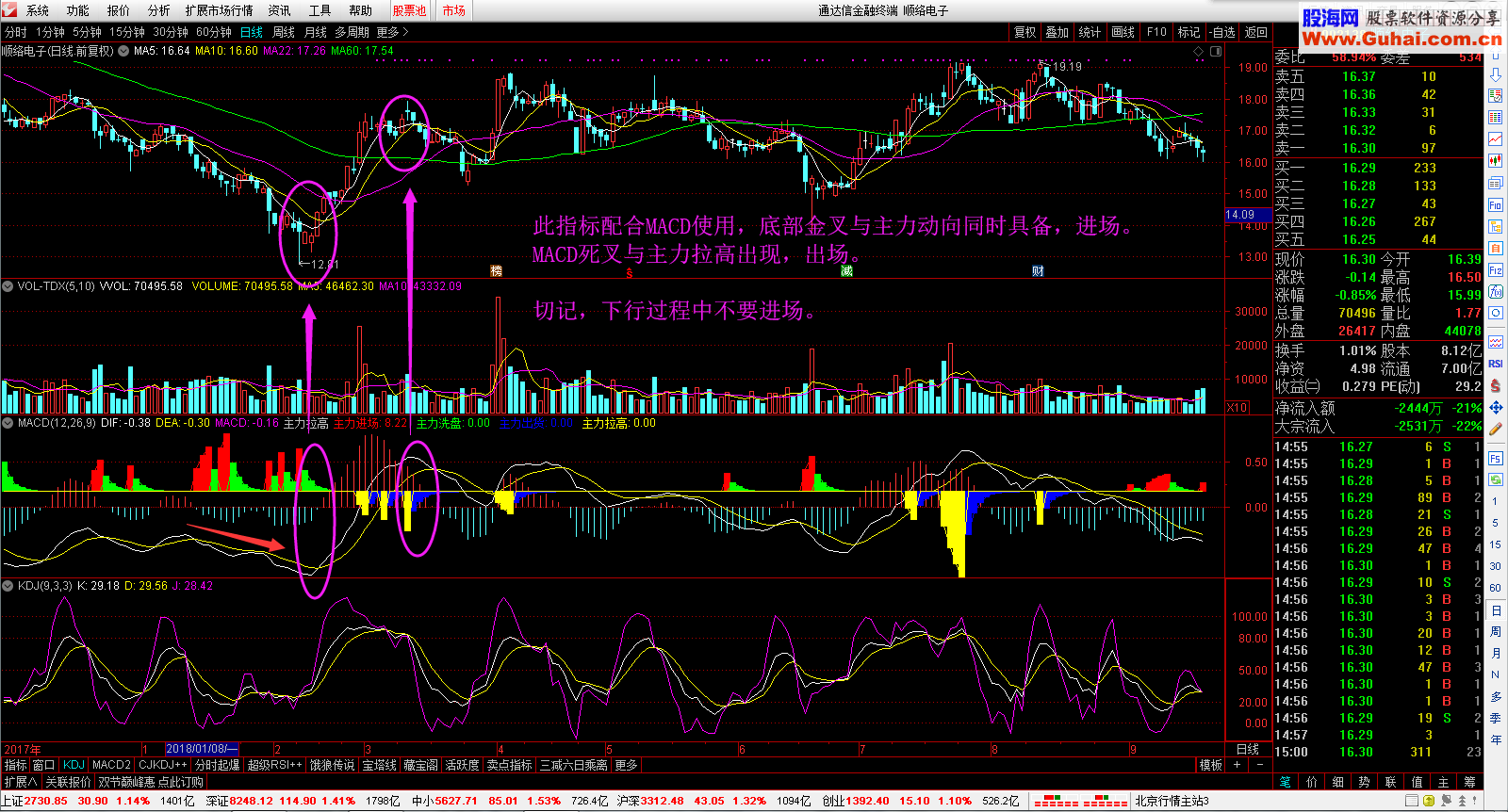Switch to 5分钟 period
Image resolution: width=1508 pixels, height=812 pixels.
point(87,32)
